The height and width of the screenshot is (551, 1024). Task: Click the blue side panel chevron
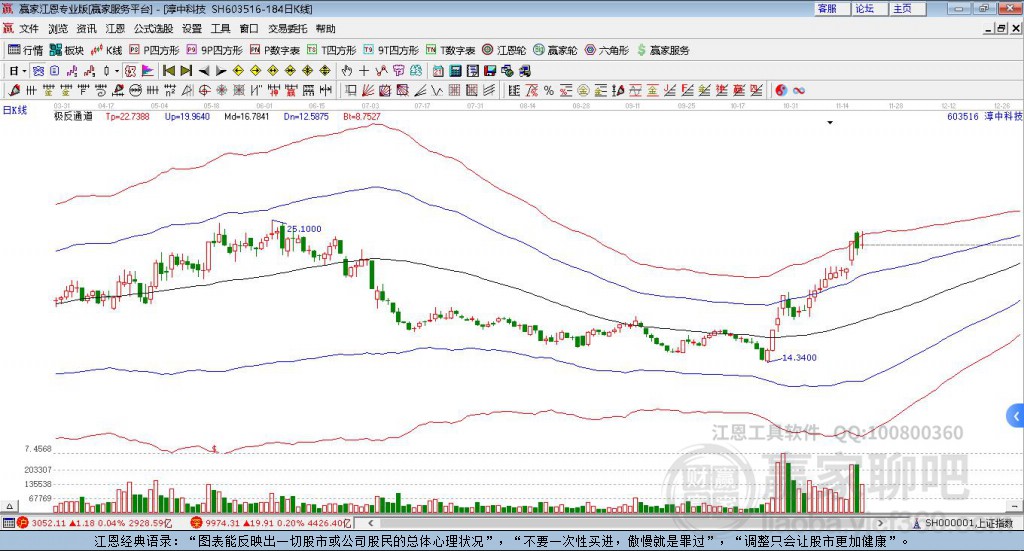[x=1016, y=416]
